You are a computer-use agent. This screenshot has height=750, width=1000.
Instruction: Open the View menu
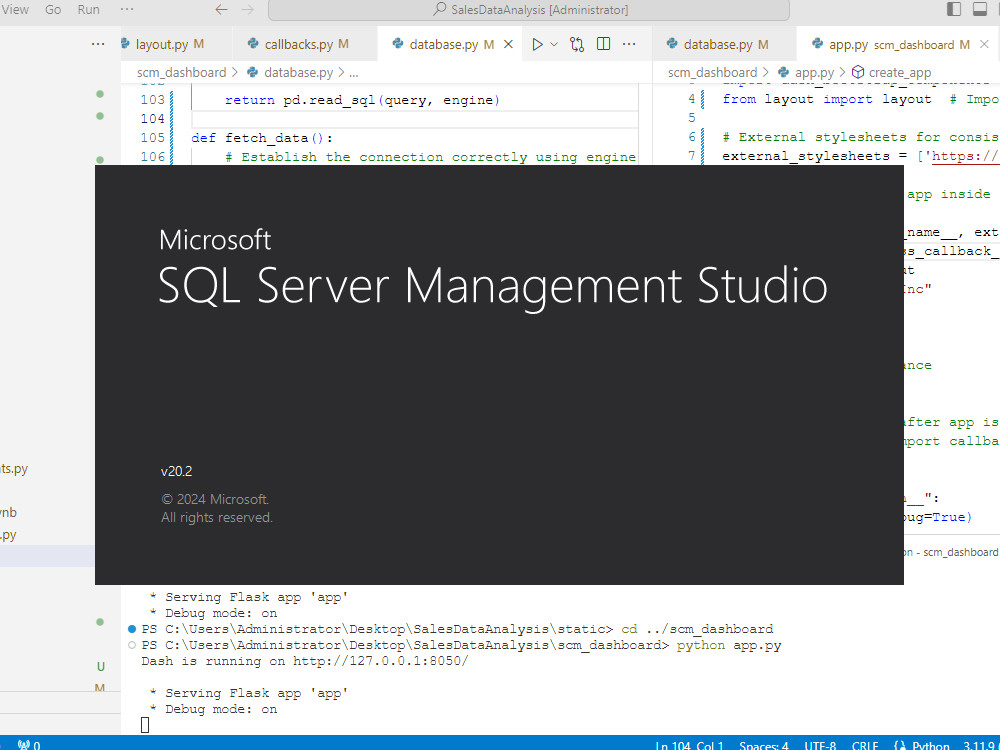15,10
